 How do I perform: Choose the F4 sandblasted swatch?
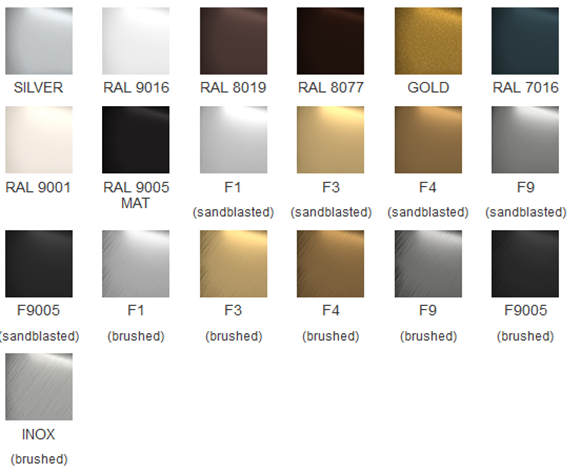coord(428,140)
